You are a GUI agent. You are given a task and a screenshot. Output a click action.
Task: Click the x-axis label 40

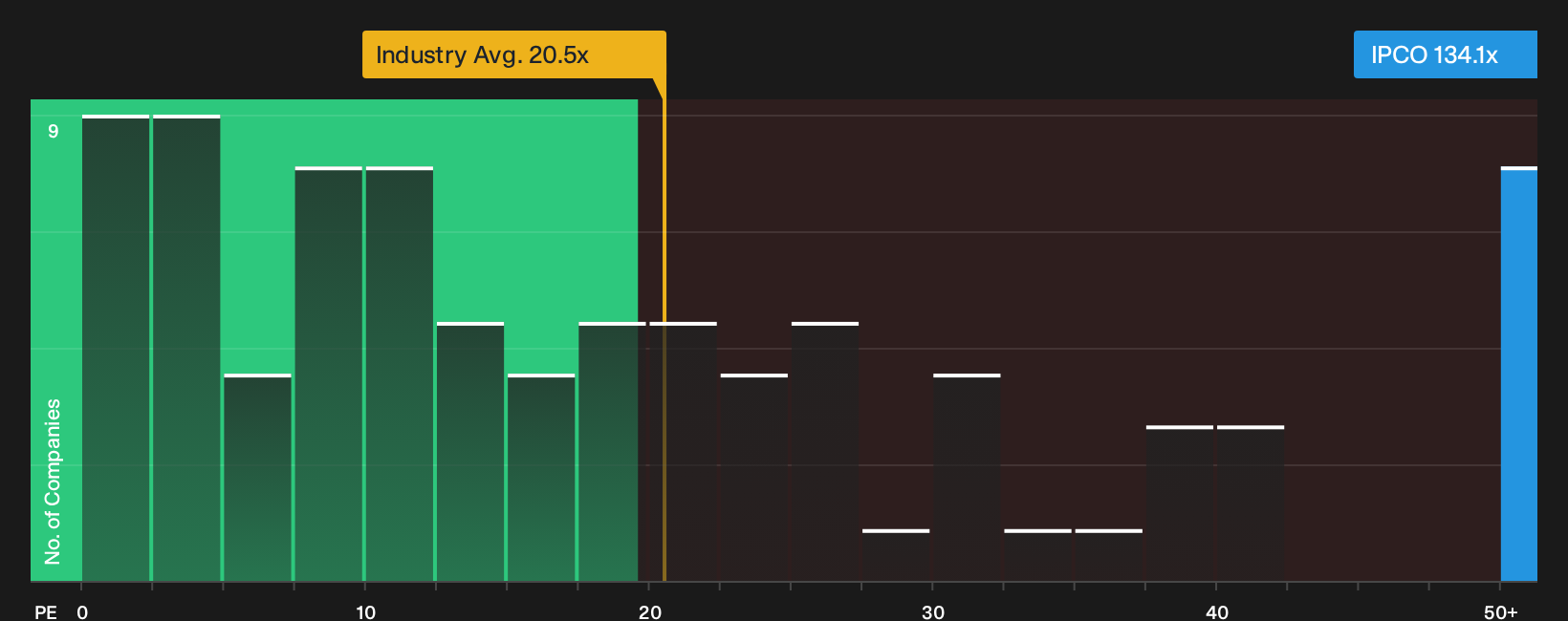click(1216, 612)
